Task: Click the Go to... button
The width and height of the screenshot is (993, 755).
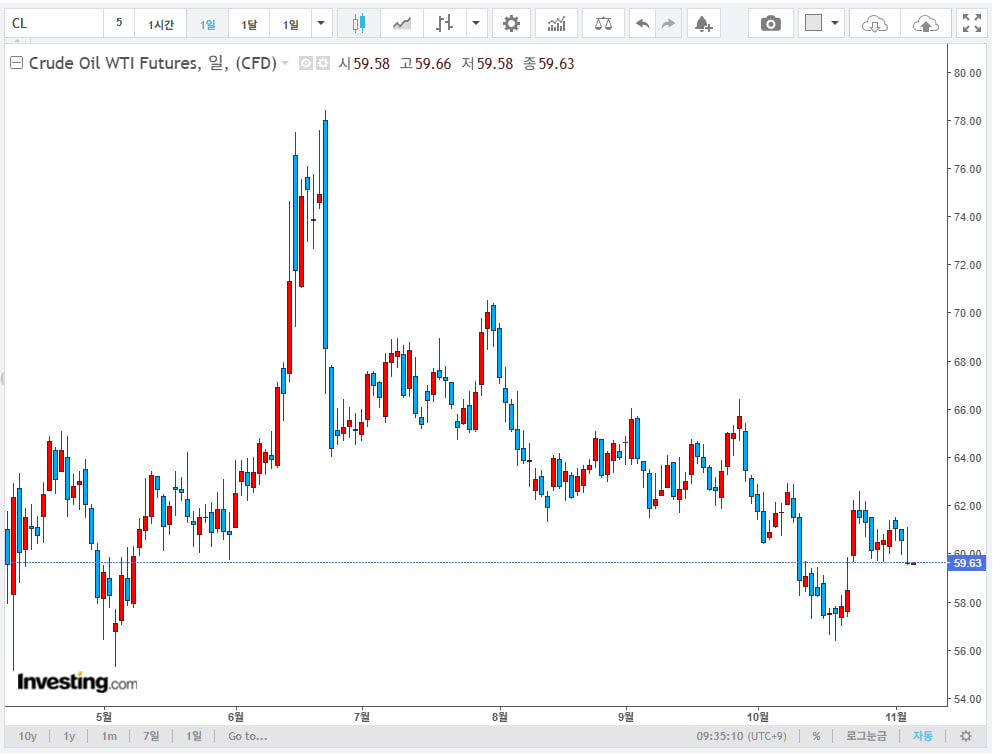Action: coord(247,736)
